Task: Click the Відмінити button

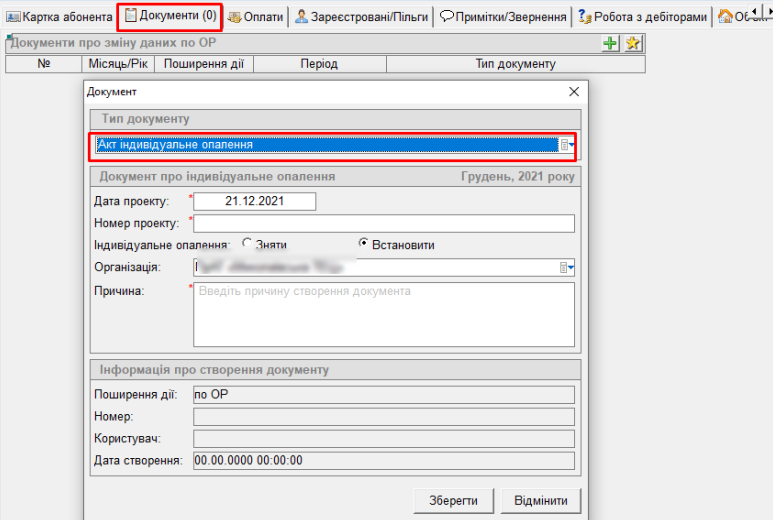Action: (540, 500)
